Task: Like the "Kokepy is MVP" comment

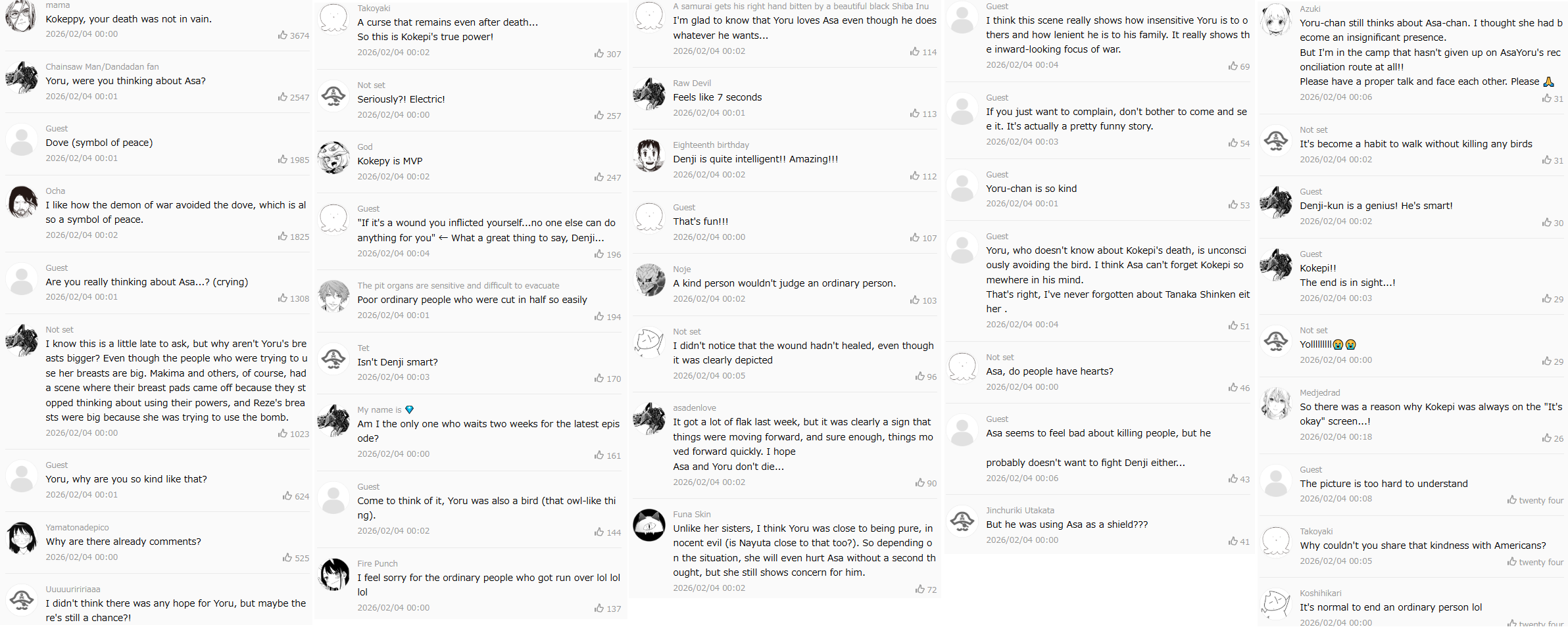Action: click(599, 177)
